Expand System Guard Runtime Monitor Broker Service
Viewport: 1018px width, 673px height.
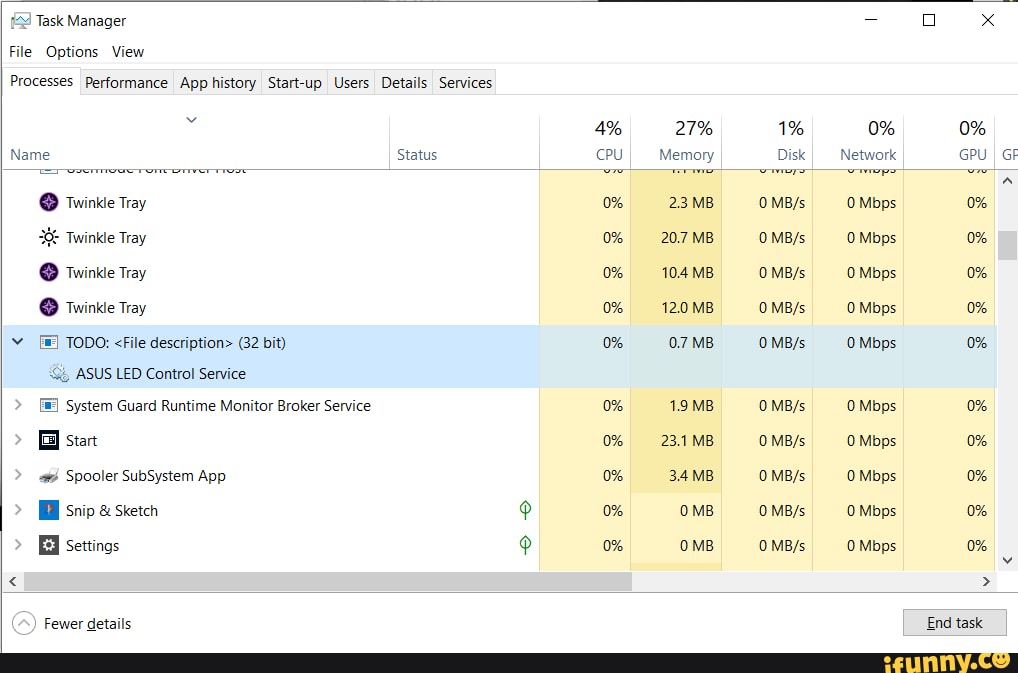tap(16, 405)
